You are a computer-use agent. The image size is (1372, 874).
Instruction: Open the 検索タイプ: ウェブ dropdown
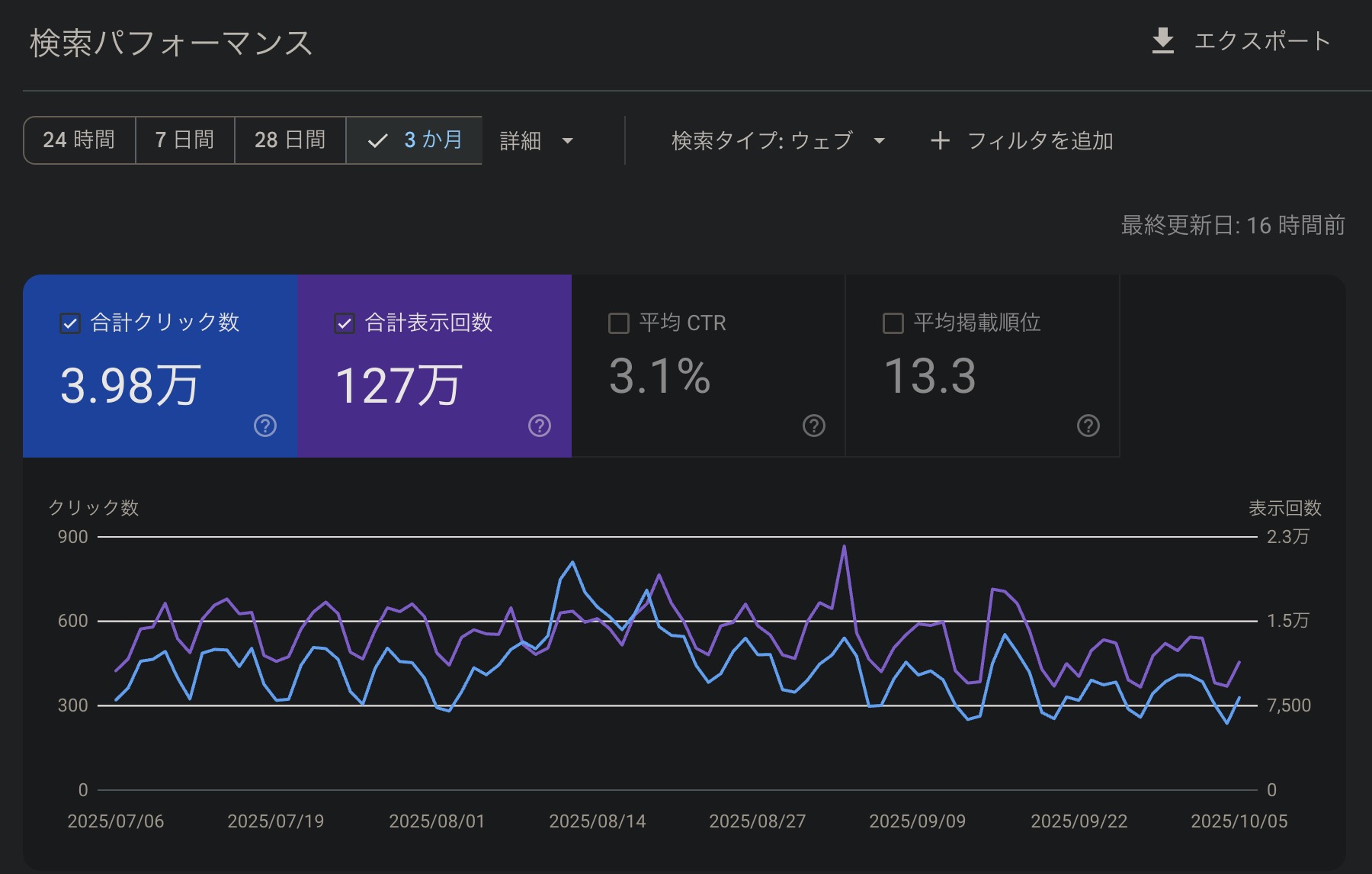[x=762, y=141]
